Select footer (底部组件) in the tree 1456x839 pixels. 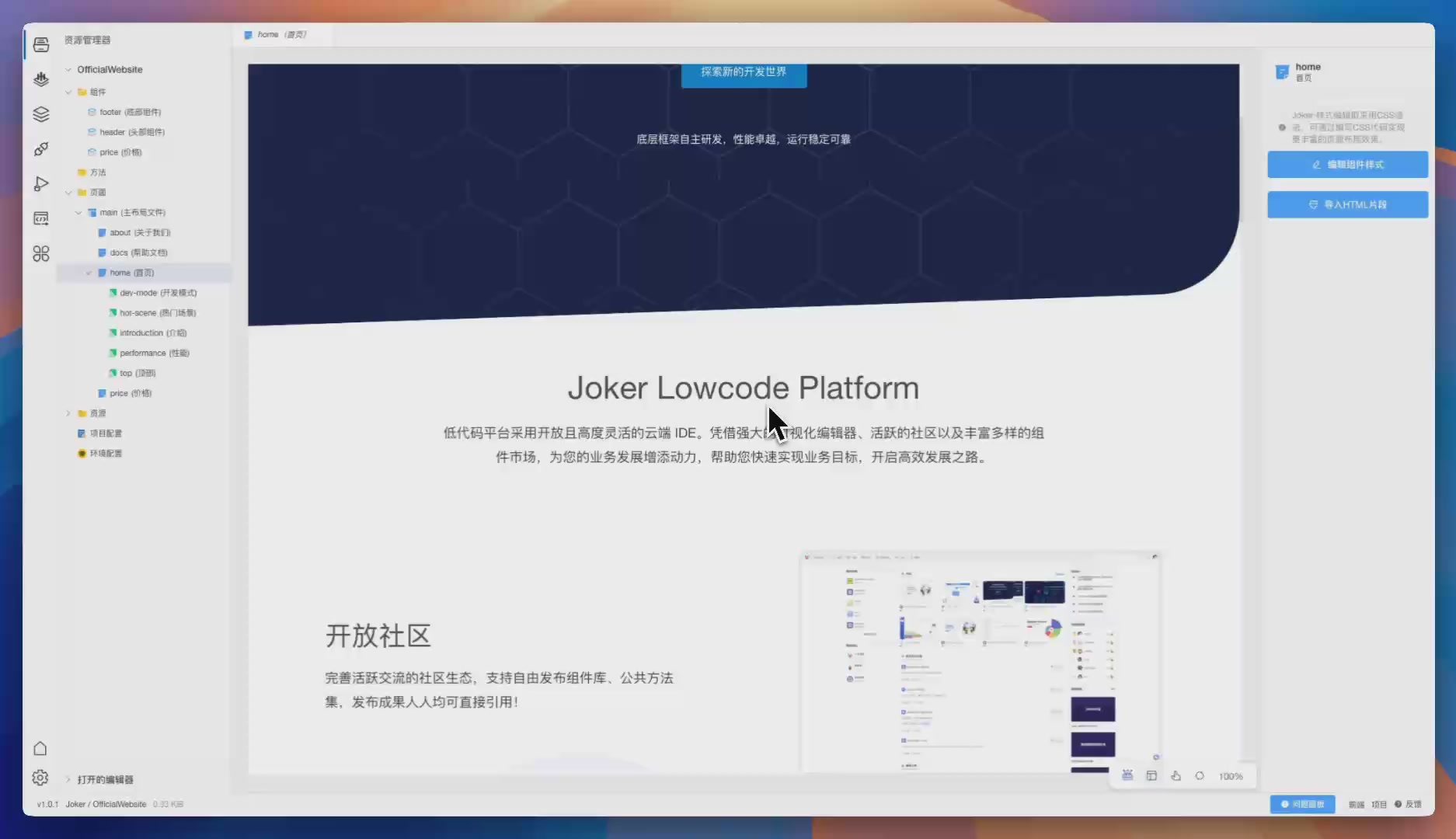(131, 112)
